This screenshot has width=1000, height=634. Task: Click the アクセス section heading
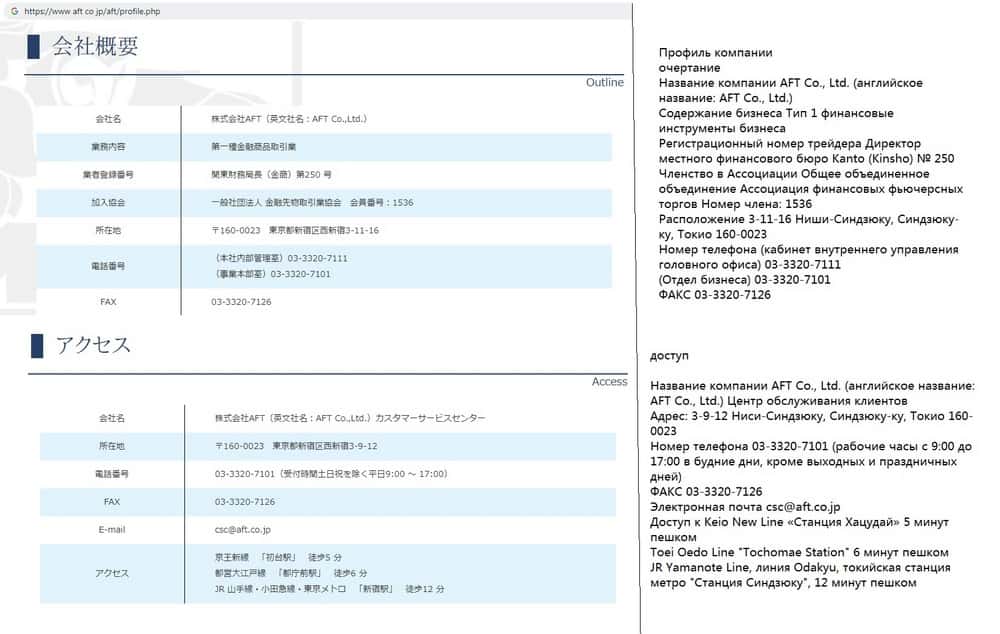[93, 345]
